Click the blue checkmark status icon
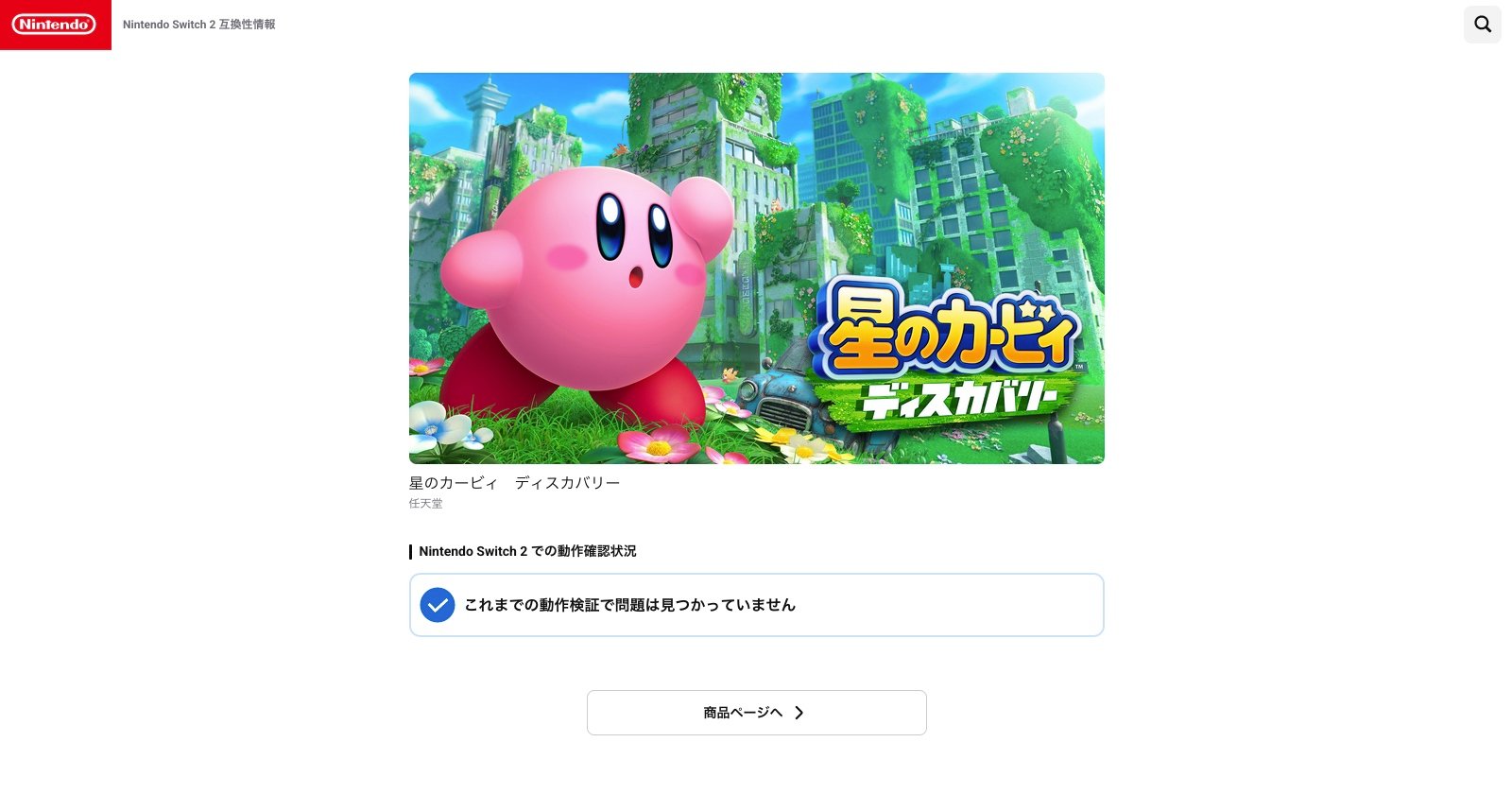The image size is (1512, 794). (438, 605)
